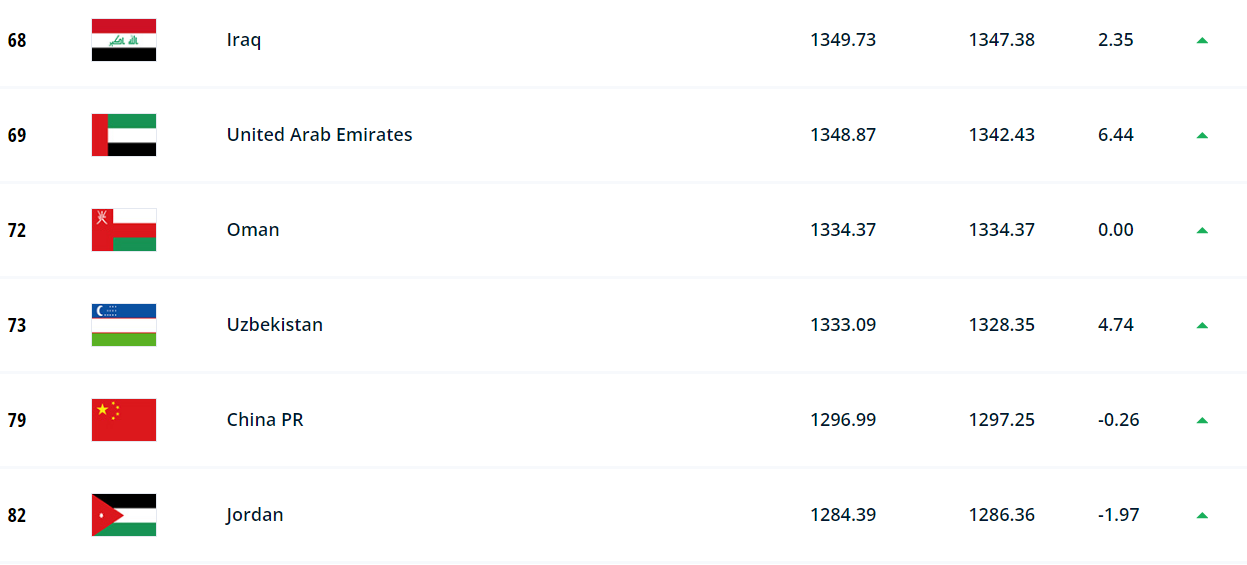Click the Uzbekistan flag icon
Viewport: 1247px width, 565px height.
[124, 325]
